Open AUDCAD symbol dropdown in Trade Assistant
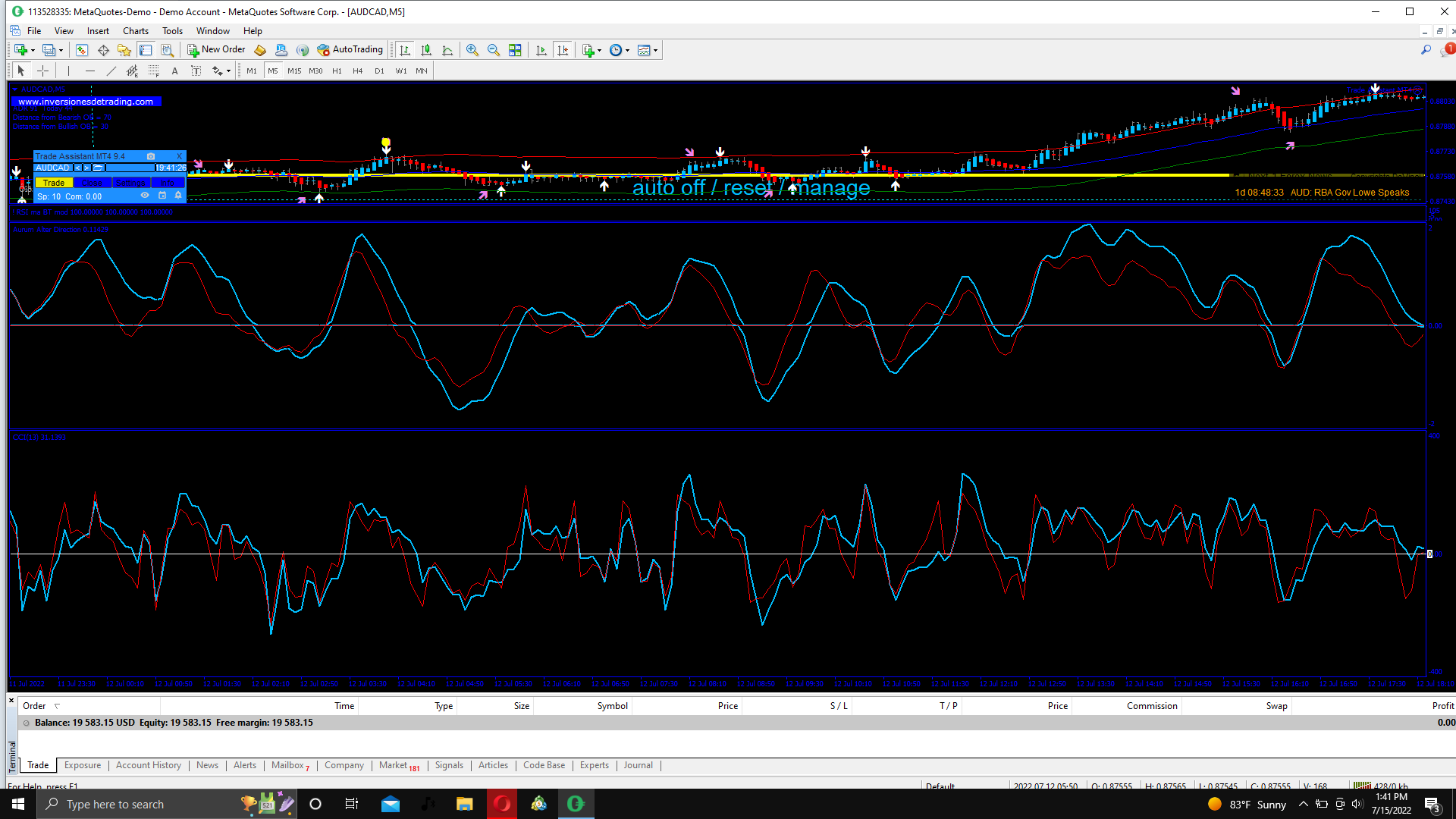1456x819 pixels. [53, 168]
